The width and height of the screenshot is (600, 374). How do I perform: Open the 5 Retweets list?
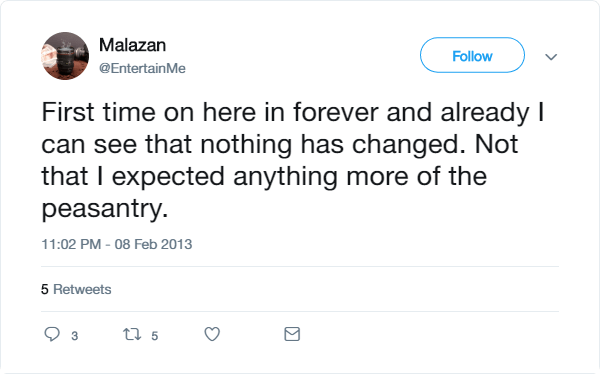[76, 289]
